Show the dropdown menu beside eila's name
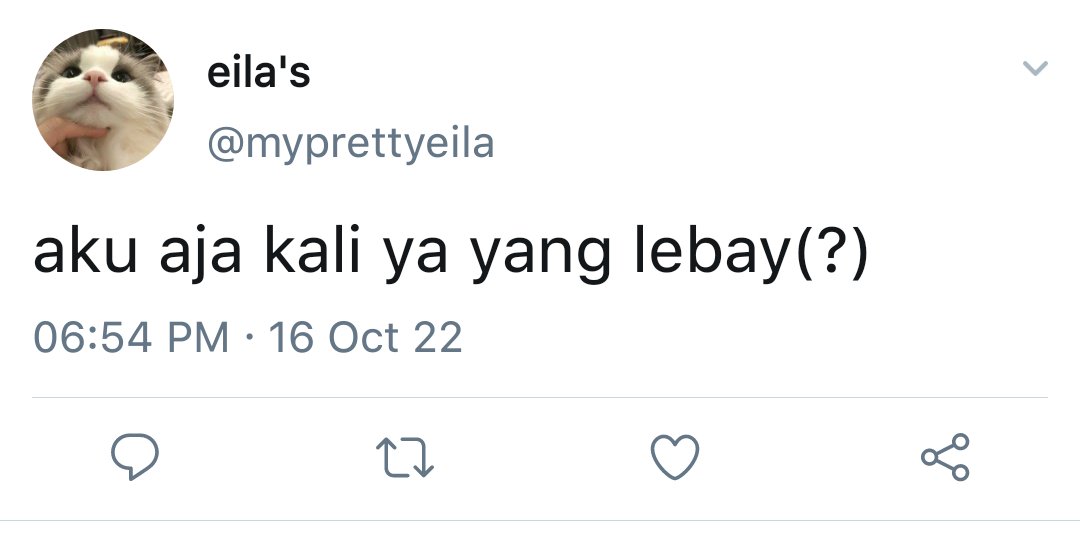Image resolution: width=1080 pixels, height=537 pixels. coord(1035,67)
